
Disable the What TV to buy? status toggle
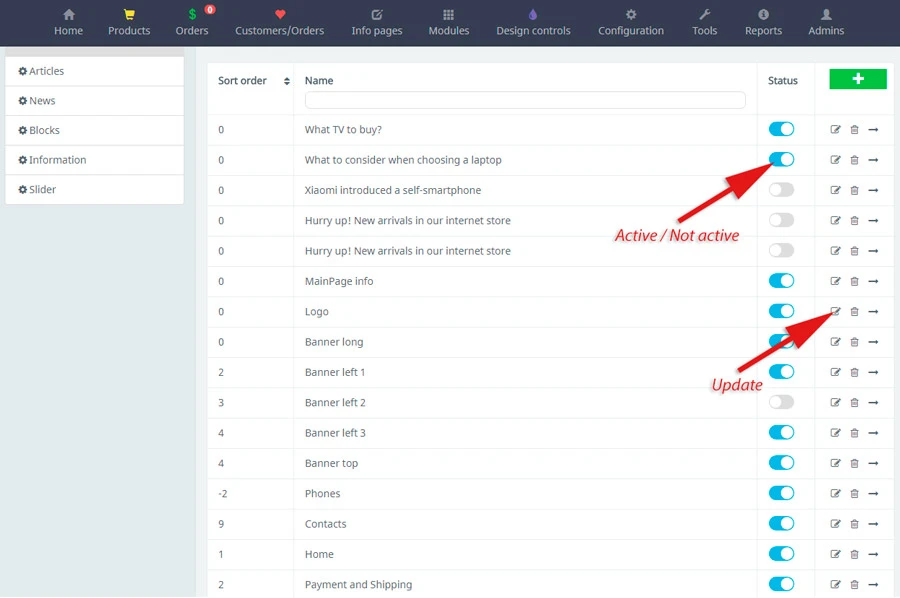pos(781,129)
